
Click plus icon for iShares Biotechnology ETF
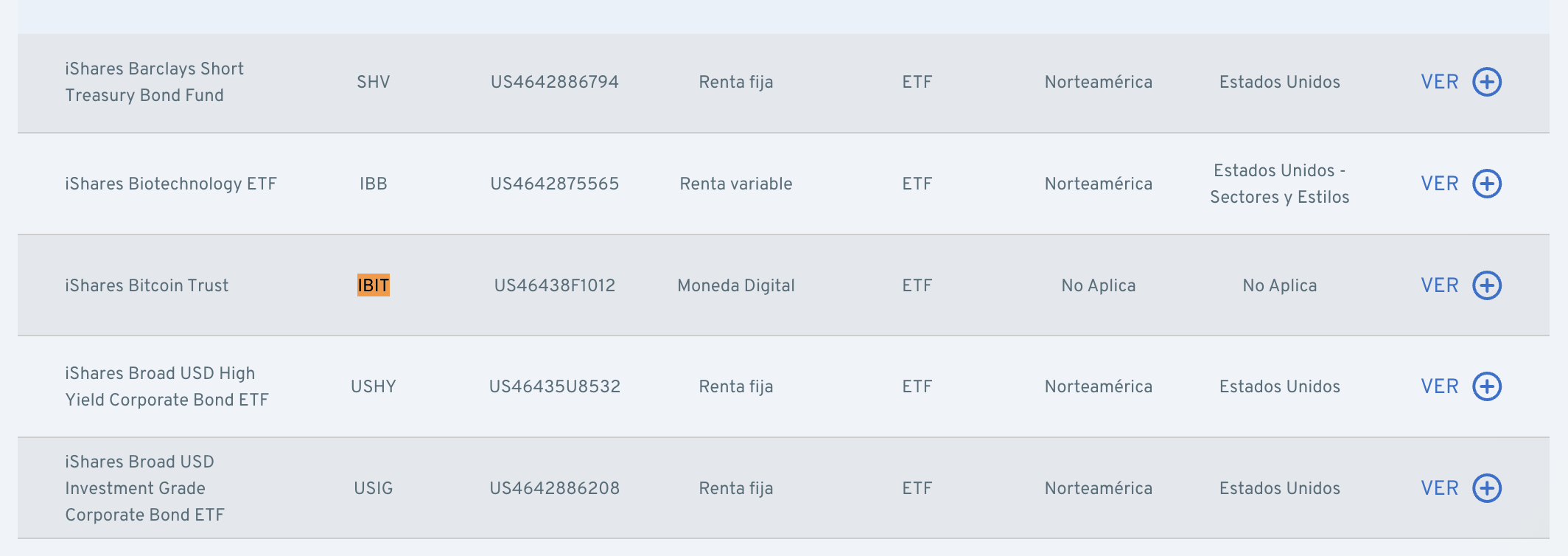pos(1487,184)
